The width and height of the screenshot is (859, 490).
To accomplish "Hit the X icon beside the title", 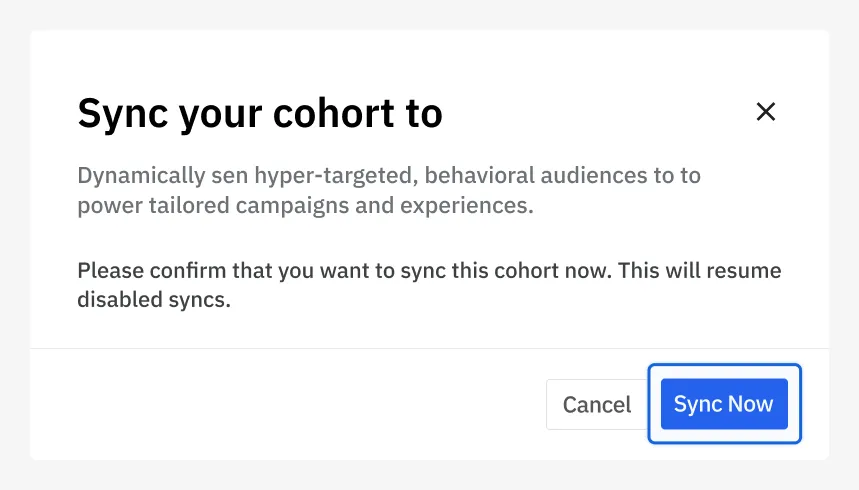I will pyautogui.click(x=765, y=112).
